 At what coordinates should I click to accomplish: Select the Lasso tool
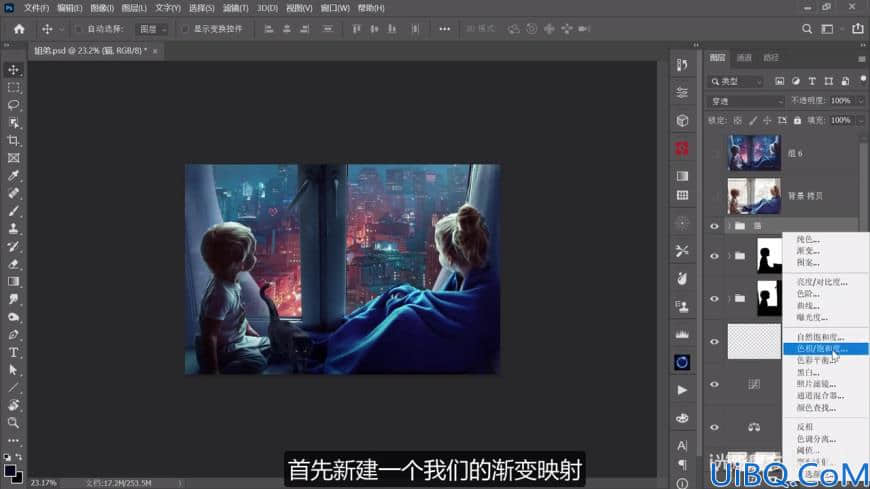click(13, 105)
